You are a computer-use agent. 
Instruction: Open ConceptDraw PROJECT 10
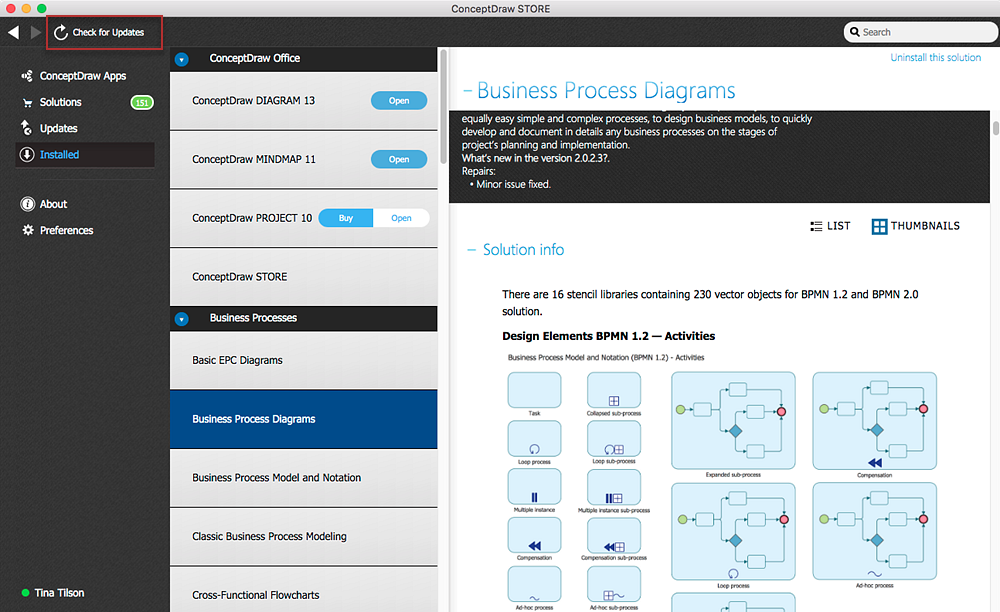point(401,218)
